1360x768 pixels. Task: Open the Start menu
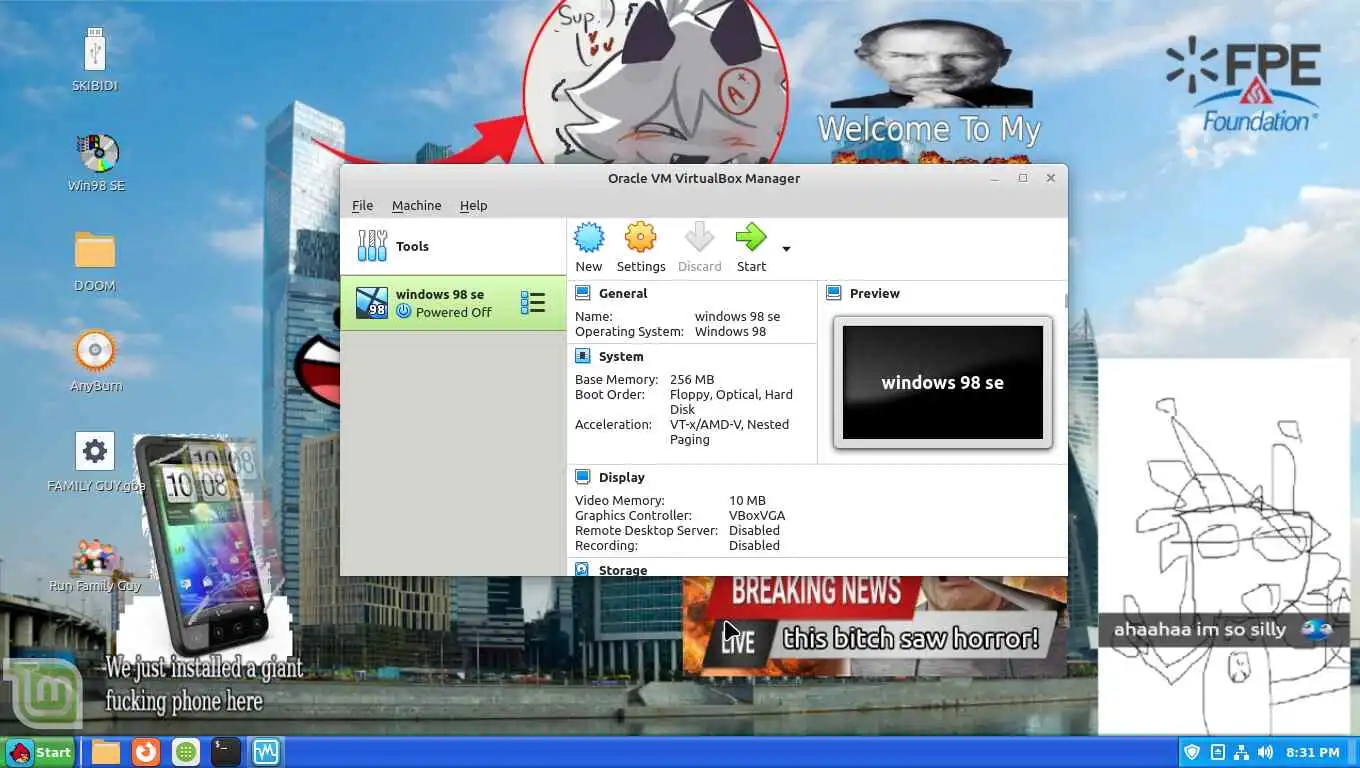coord(40,752)
